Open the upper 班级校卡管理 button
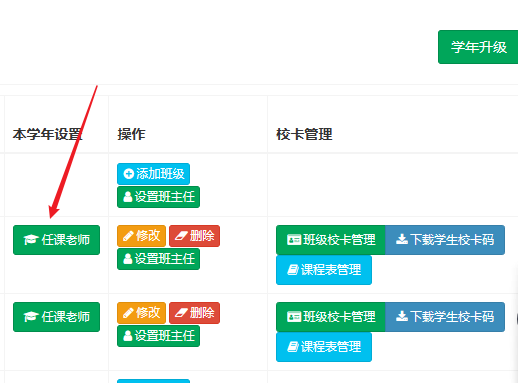 coord(331,240)
